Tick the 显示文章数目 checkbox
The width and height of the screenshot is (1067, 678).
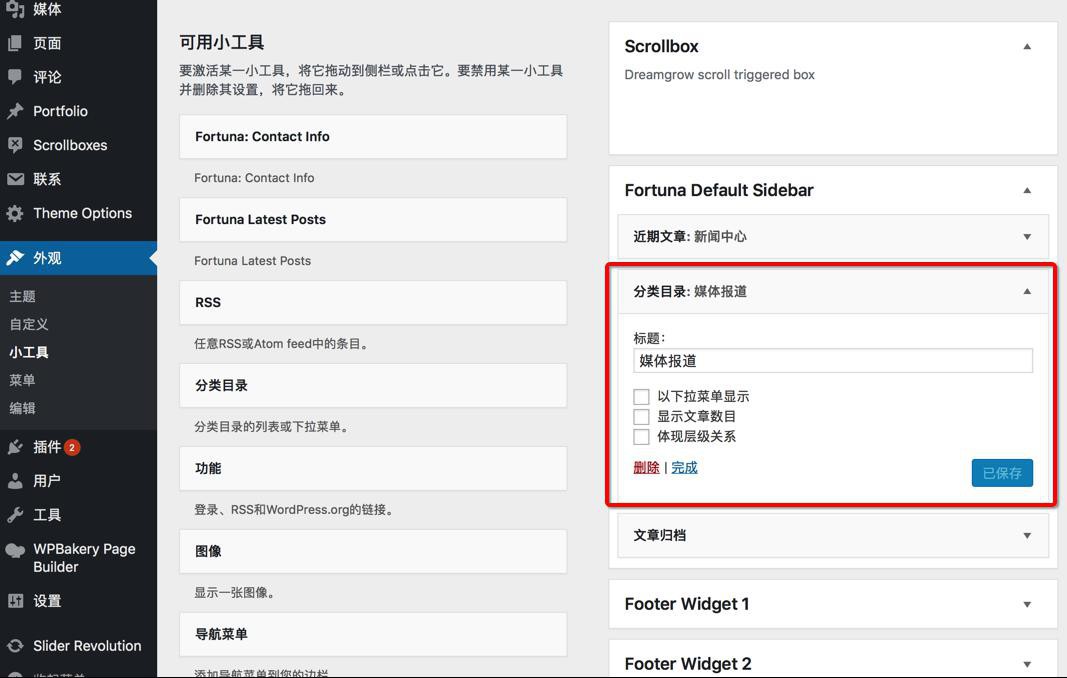click(x=641, y=417)
